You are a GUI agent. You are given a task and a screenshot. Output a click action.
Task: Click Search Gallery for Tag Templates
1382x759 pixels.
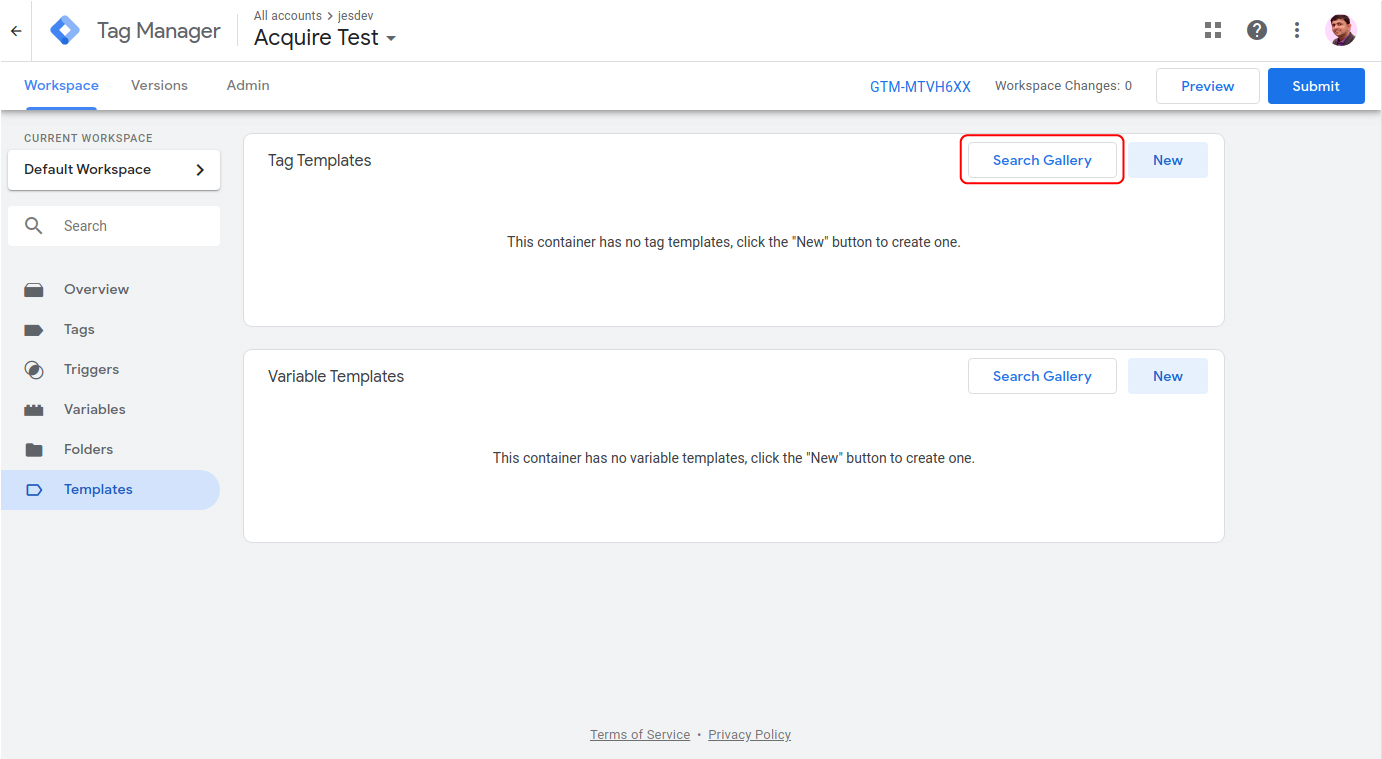(x=1042, y=160)
